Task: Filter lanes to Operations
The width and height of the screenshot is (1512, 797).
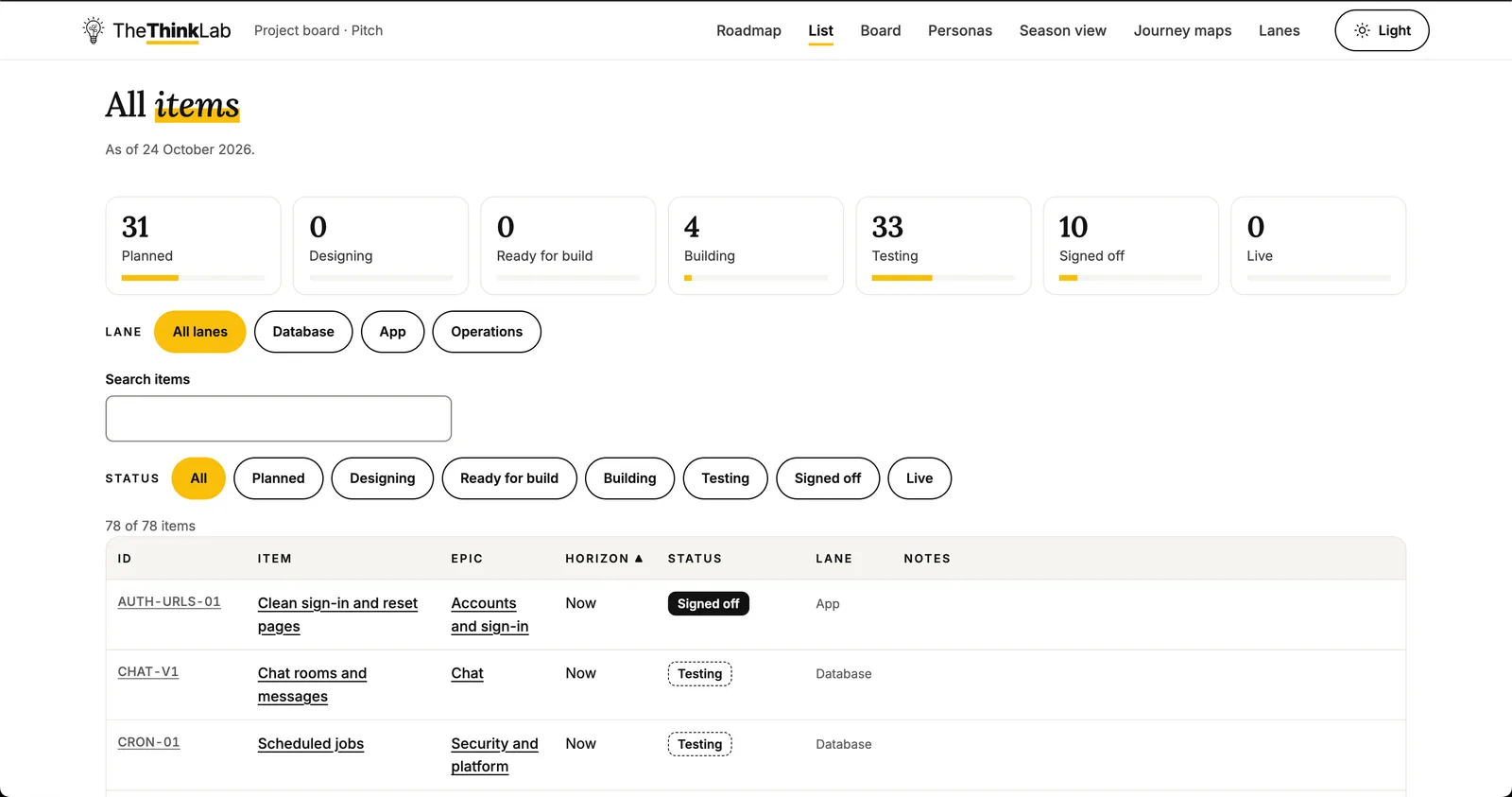Action: tap(487, 332)
